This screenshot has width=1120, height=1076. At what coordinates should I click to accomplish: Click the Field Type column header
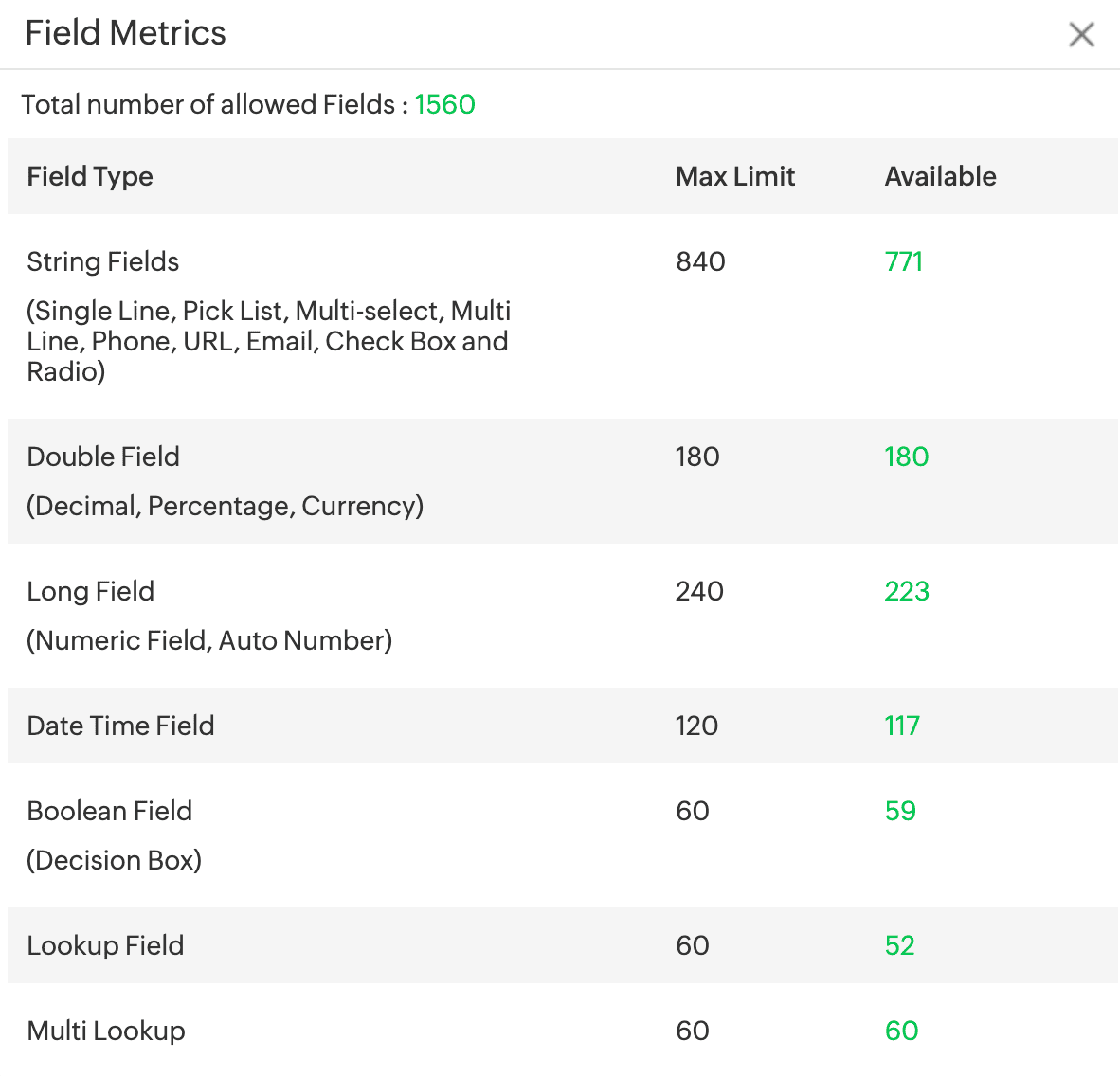[x=90, y=176]
